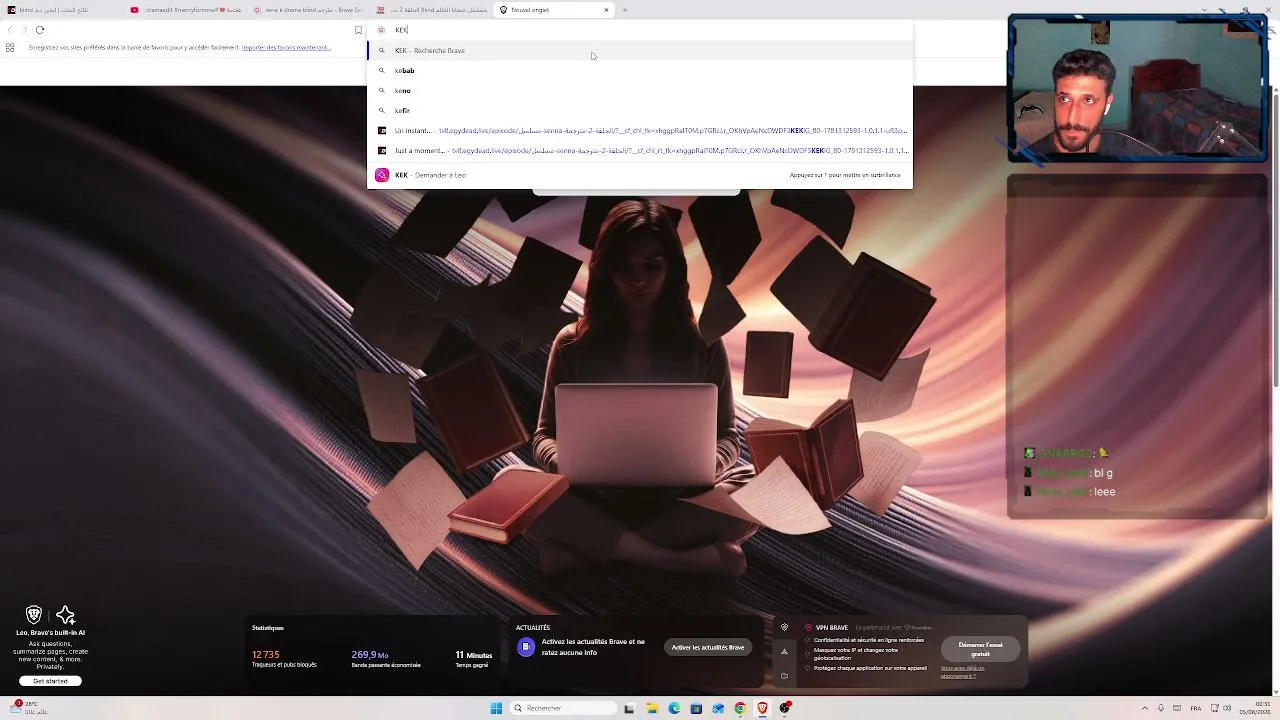The image size is (1280, 720).
Task: Select the middle icon in the widget side strip
Action: point(784,652)
